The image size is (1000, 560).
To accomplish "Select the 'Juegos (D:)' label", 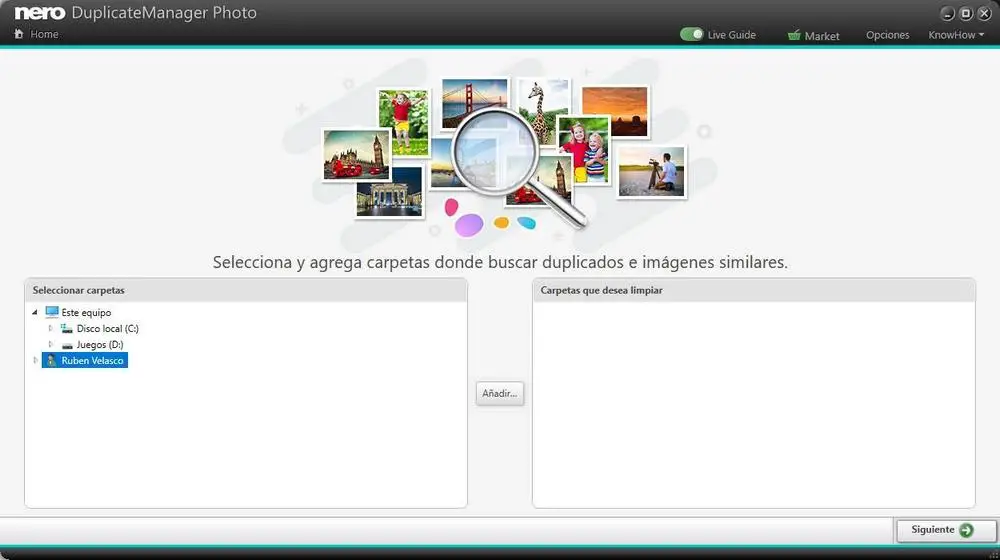I will click(x=99, y=344).
